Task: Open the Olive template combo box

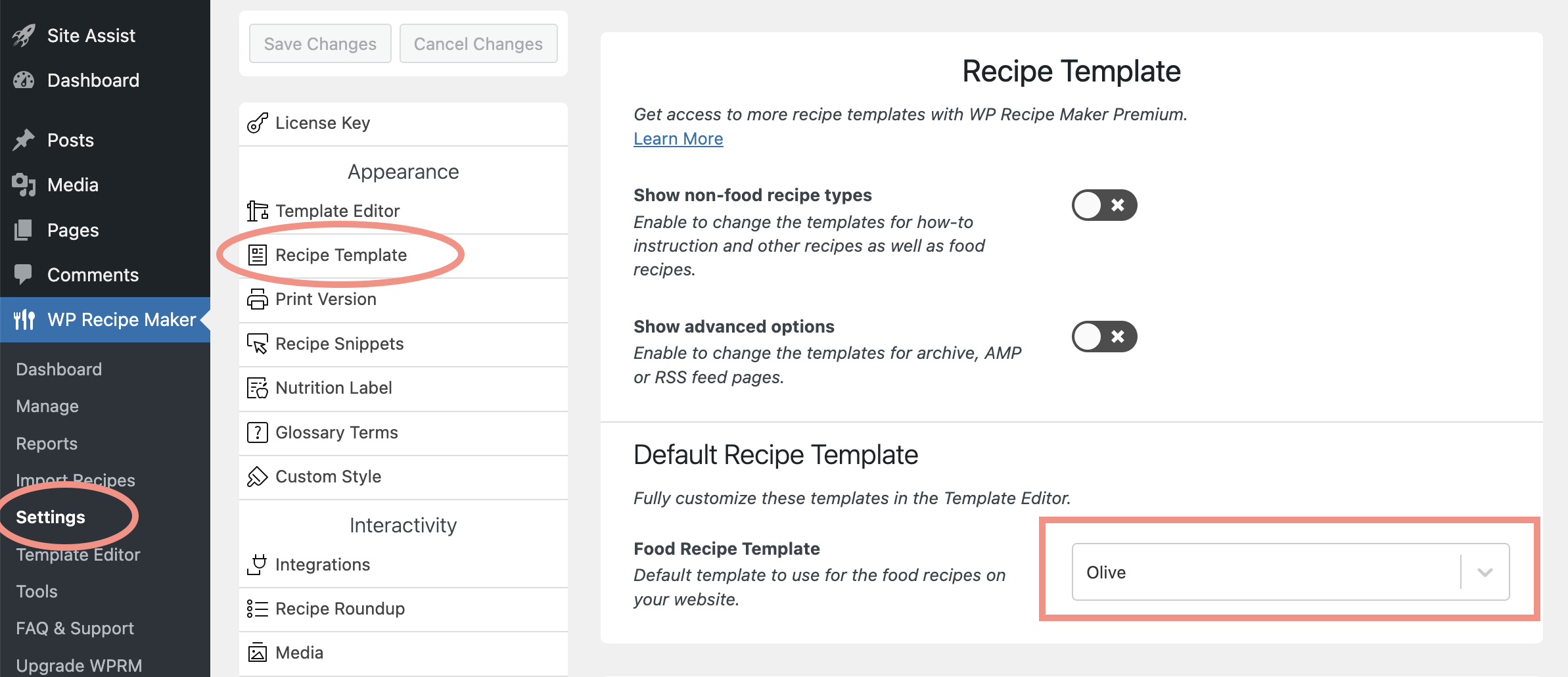Action: click(x=1290, y=572)
